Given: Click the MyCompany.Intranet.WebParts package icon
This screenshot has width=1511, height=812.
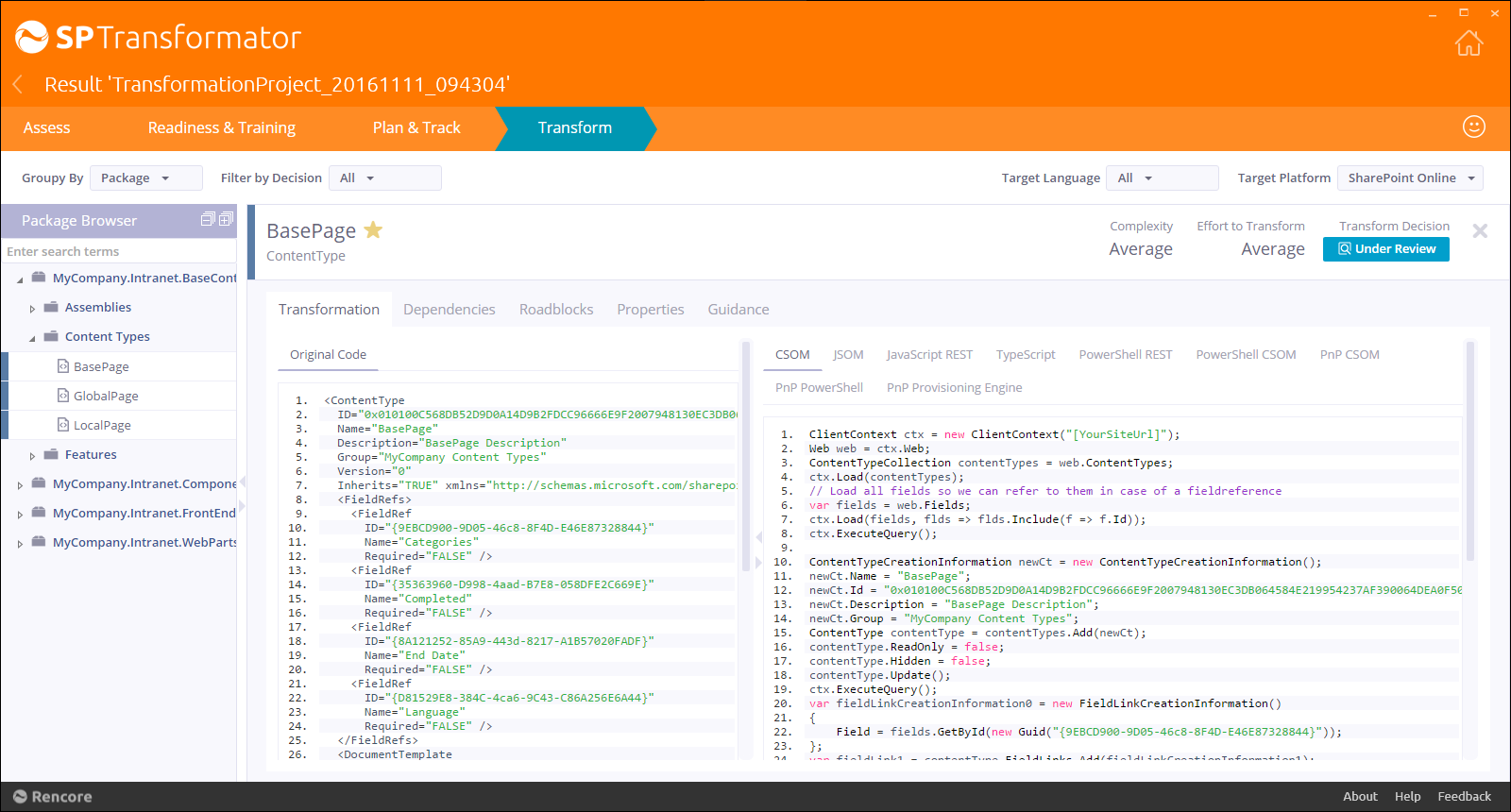Looking at the screenshot, I should point(39,542).
